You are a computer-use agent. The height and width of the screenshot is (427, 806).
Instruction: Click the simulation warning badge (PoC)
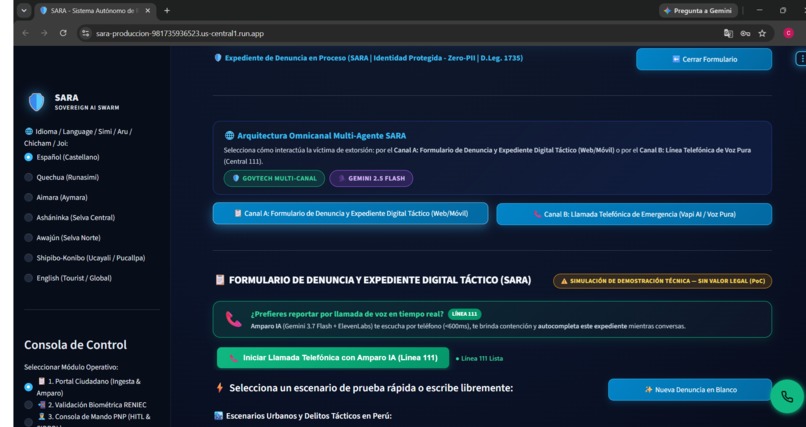click(x=662, y=281)
